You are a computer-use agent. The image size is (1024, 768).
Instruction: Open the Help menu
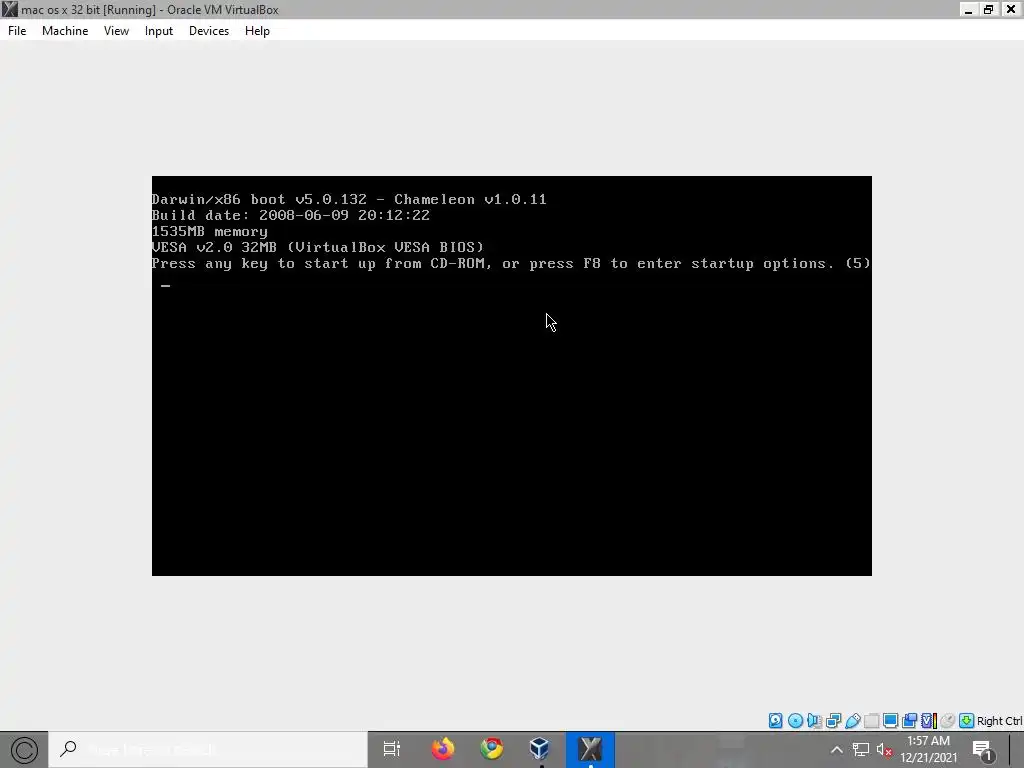(x=257, y=31)
